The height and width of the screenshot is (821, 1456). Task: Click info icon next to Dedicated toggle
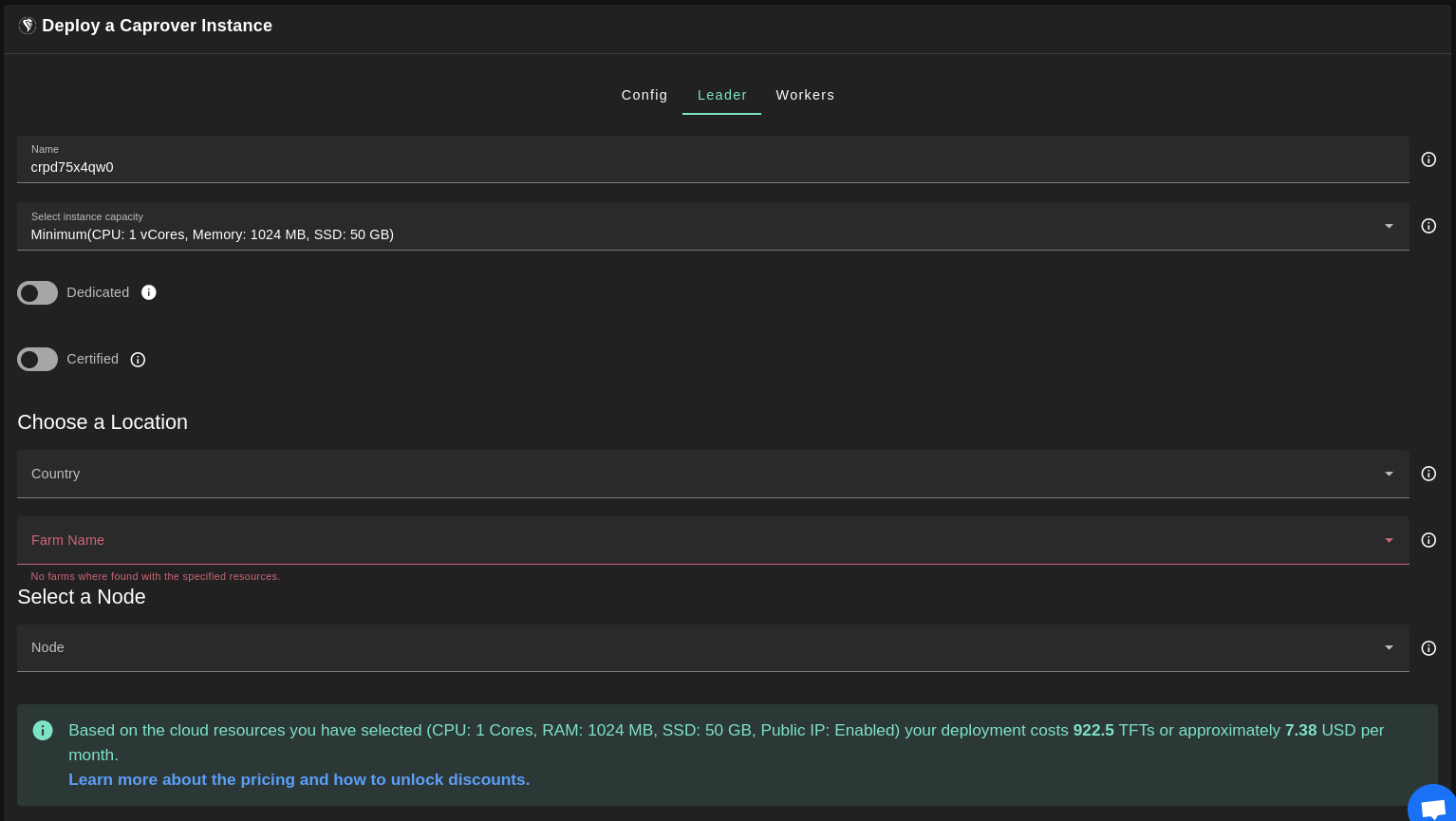(x=149, y=292)
